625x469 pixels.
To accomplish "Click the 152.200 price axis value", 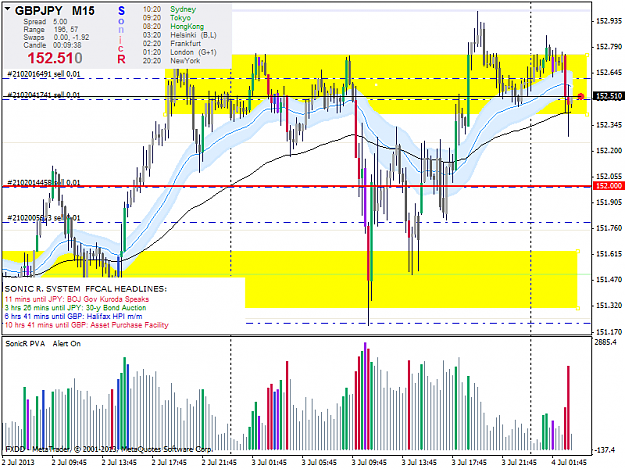I will (x=609, y=150).
